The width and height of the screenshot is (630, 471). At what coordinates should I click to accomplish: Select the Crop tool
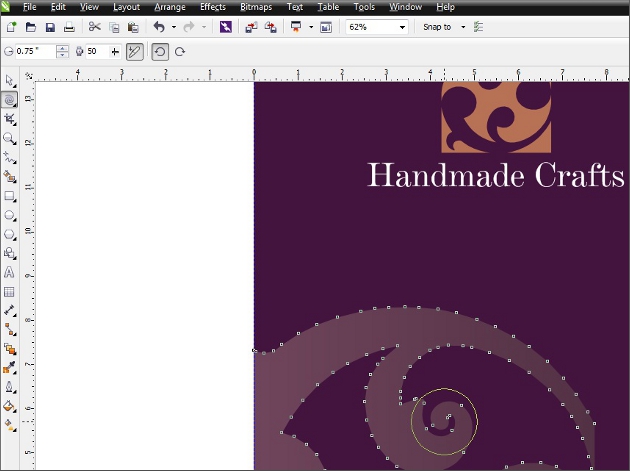[9, 119]
